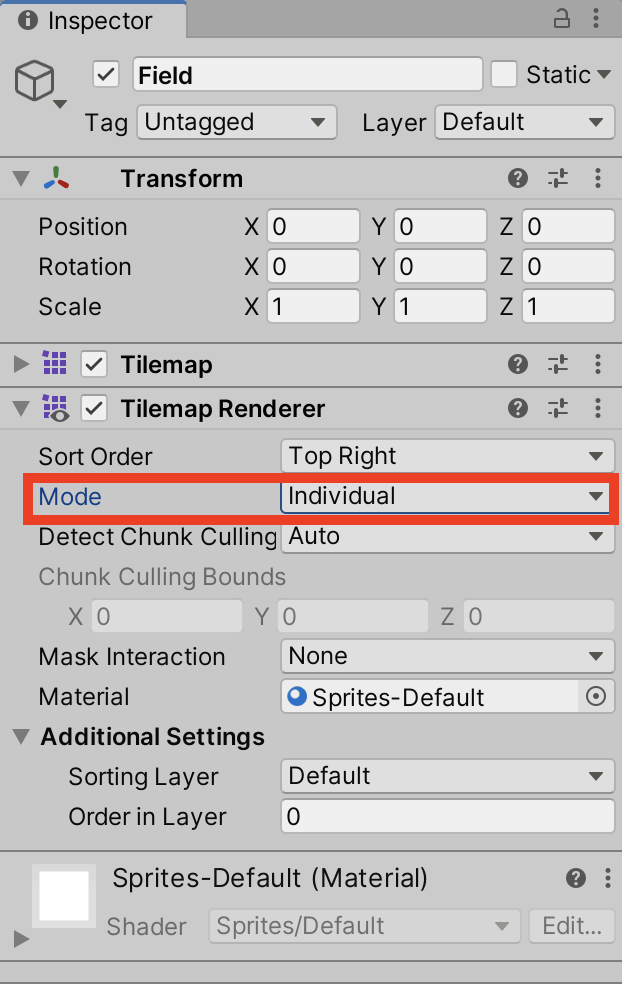Viewport: 622px width, 984px height.
Task: Open Transform component help reference
Action: pyautogui.click(x=518, y=179)
